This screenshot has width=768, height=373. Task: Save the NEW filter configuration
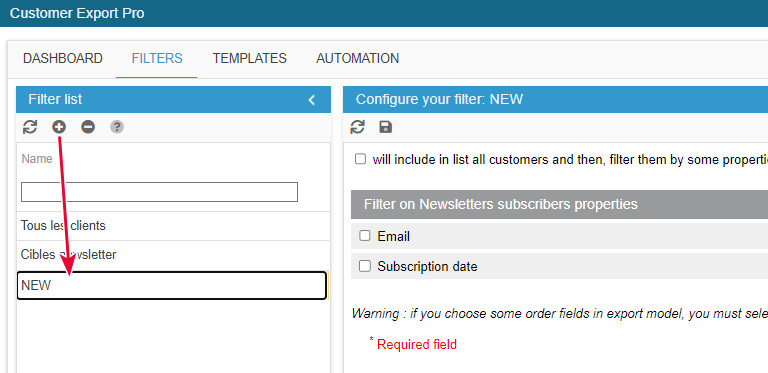click(x=386, y=128)
